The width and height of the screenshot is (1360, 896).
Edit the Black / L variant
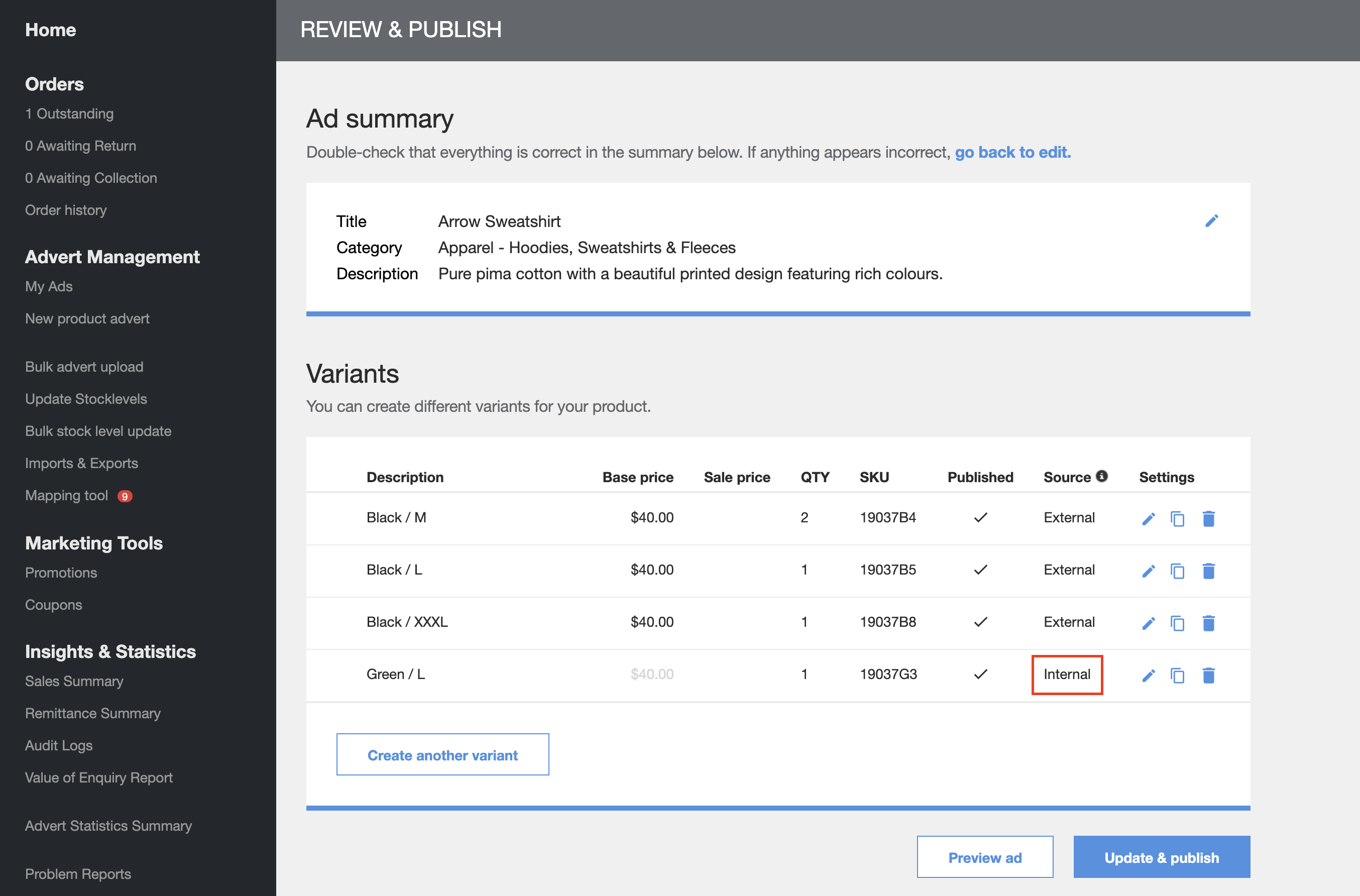[1149, 571]
